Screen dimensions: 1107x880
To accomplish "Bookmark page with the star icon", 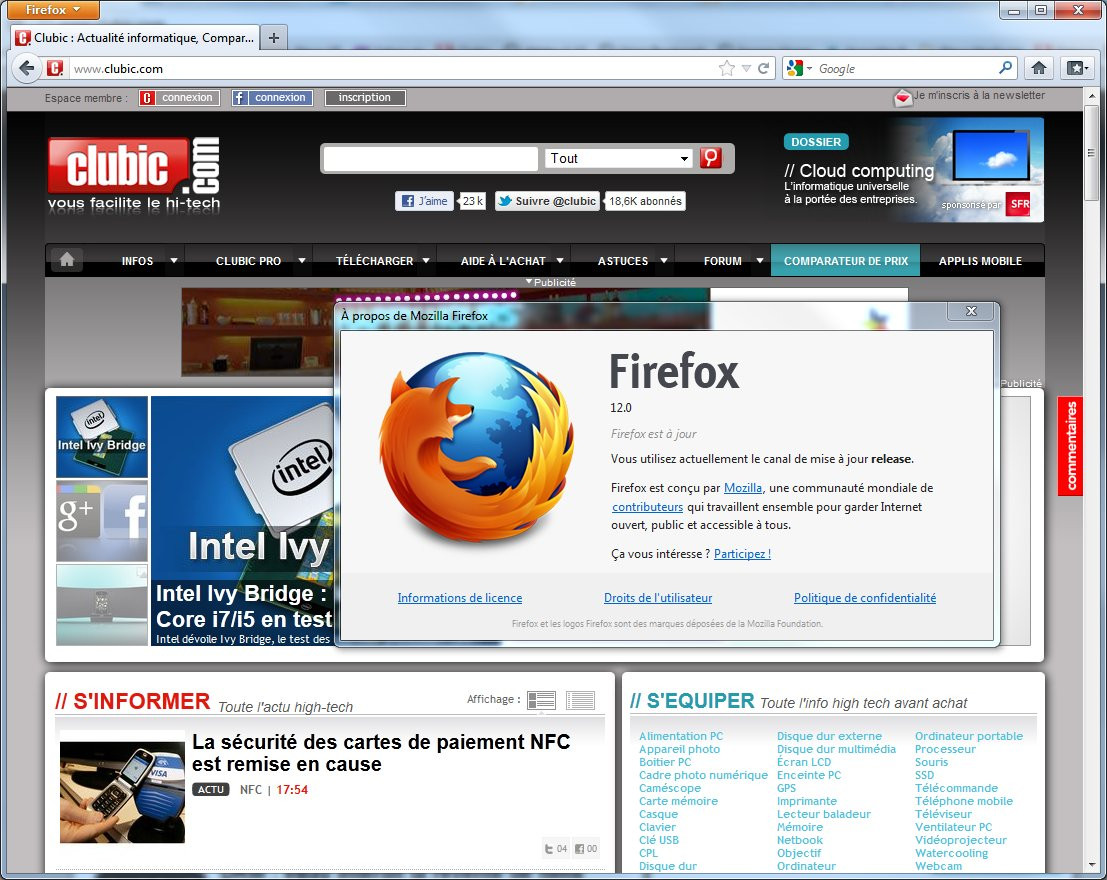I will [726, 69].
